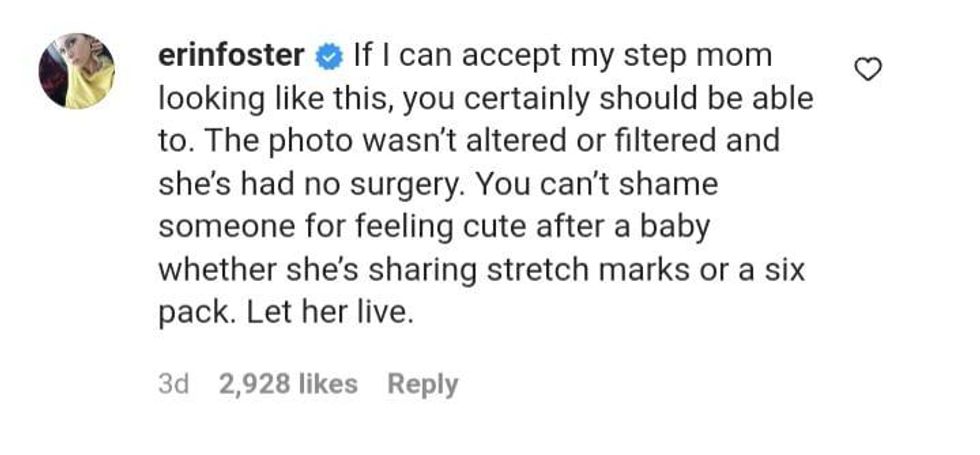Click the 3d timestamp
Screen dimensions: 980x455
[174, 384]
